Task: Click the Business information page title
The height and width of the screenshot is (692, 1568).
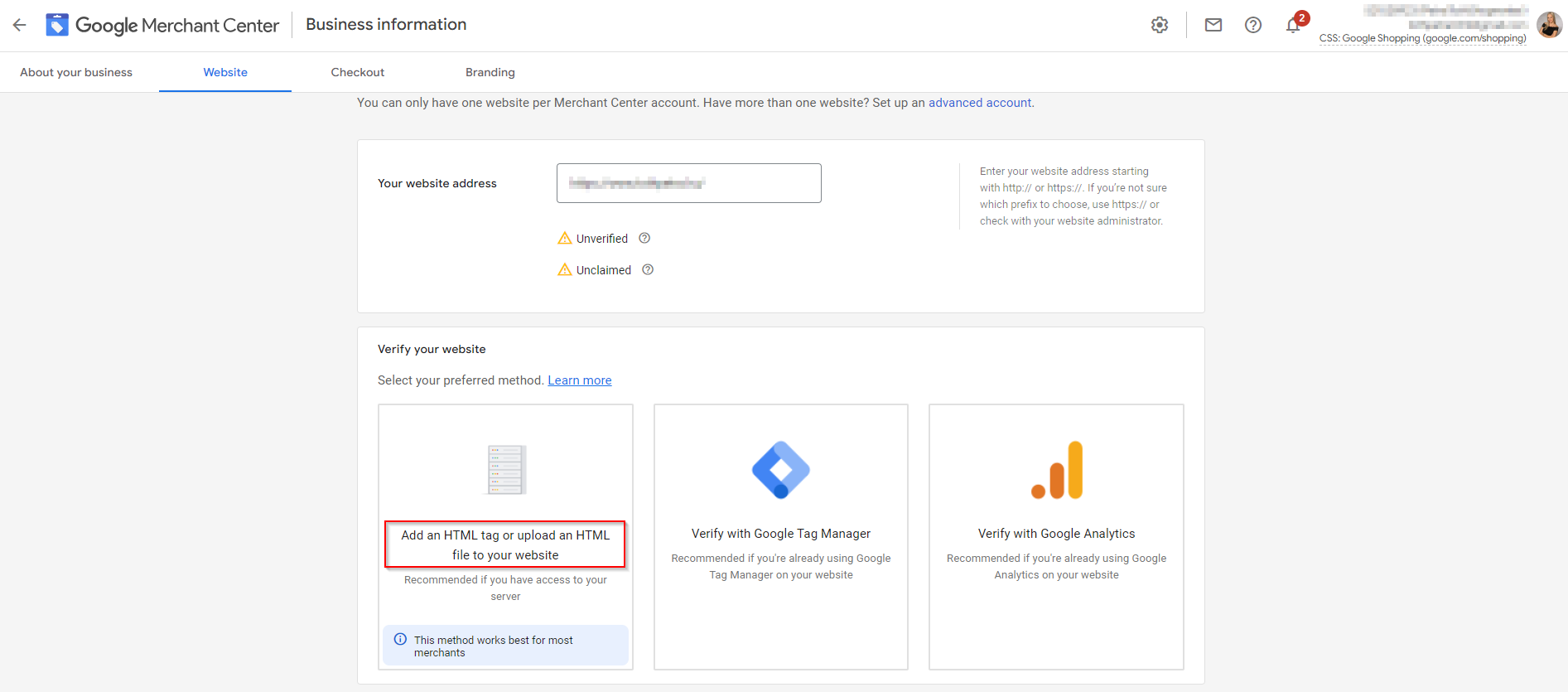Action: click(x=386, y=25)
